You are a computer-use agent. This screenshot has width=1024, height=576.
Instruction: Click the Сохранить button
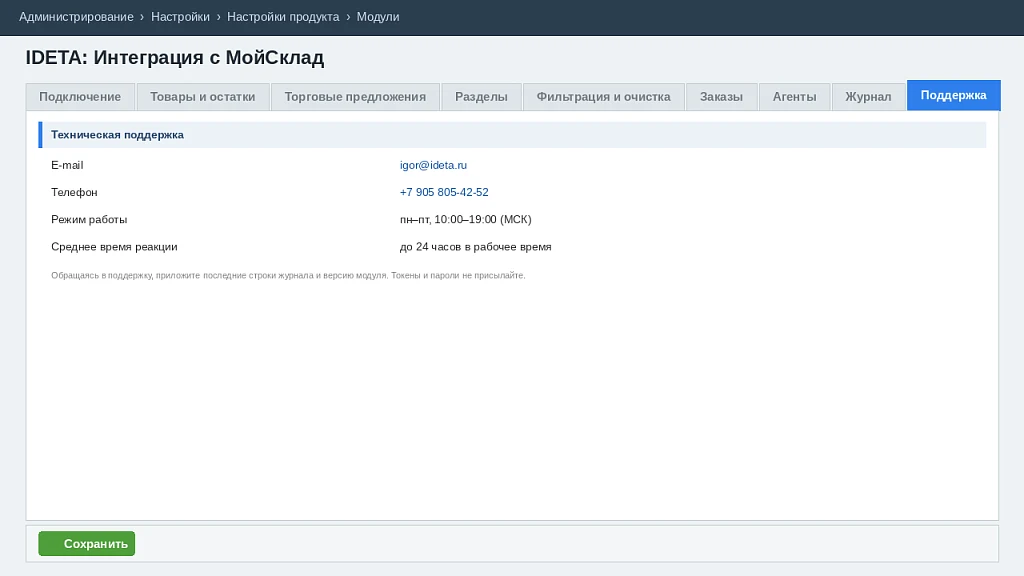coord(87,543)
